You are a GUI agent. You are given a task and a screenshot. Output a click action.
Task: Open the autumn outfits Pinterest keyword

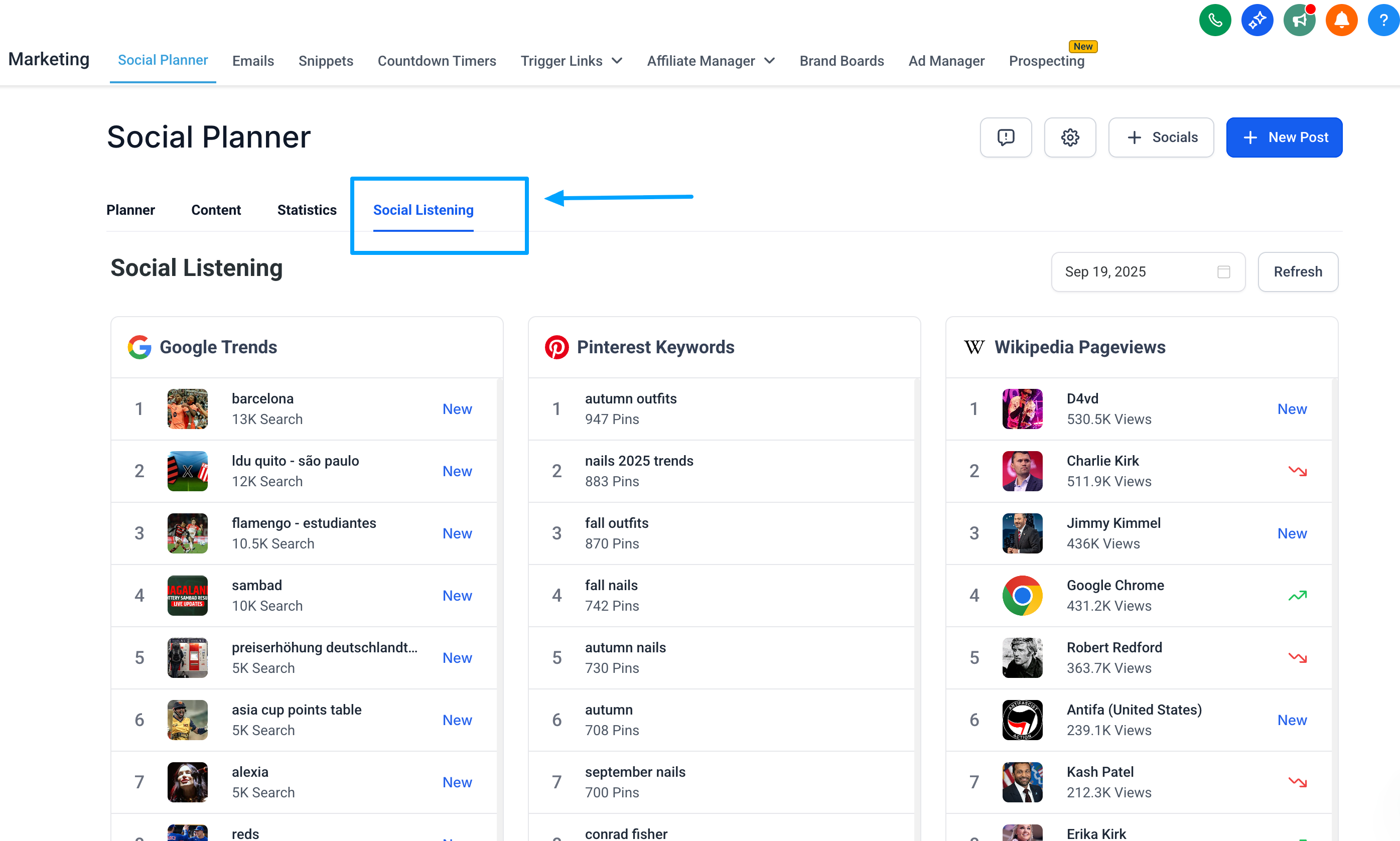[x=630, y=398]
